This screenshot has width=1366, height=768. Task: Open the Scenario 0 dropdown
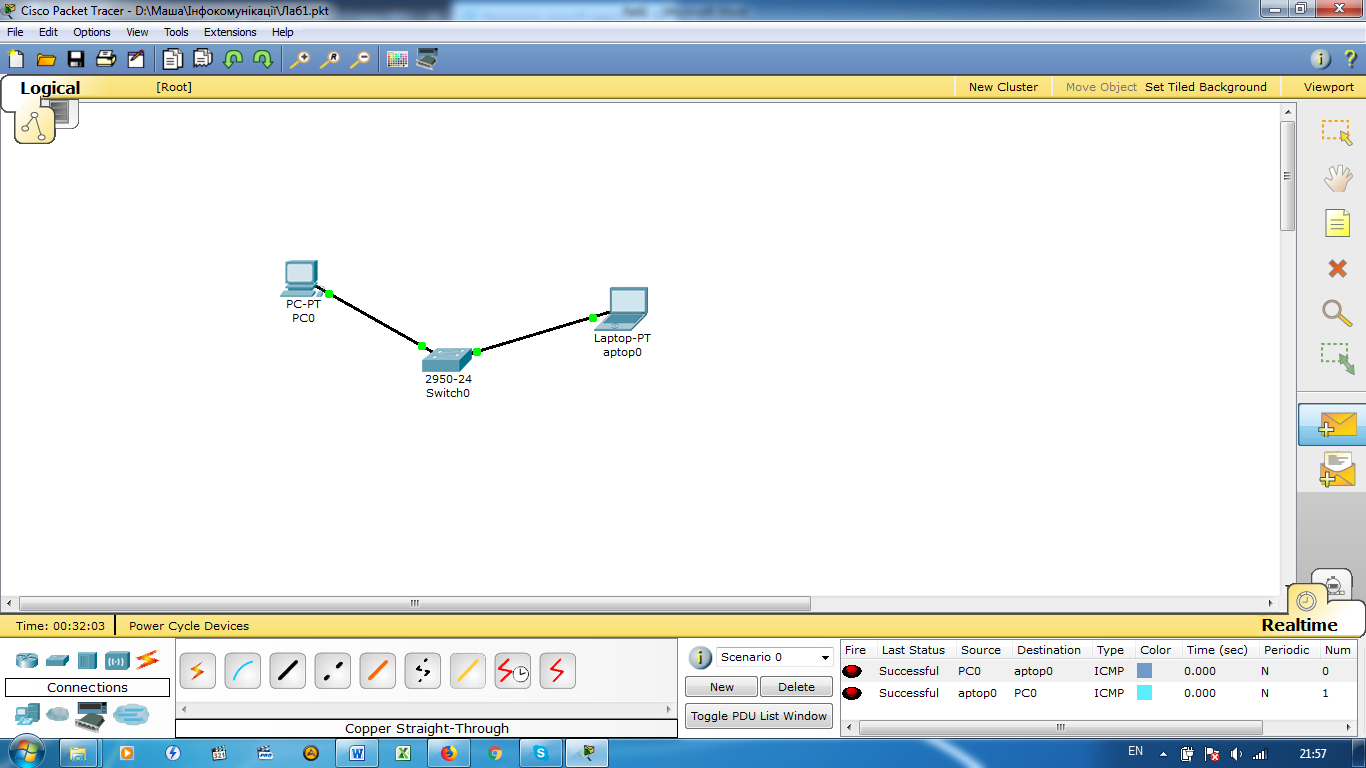(775, 657)
